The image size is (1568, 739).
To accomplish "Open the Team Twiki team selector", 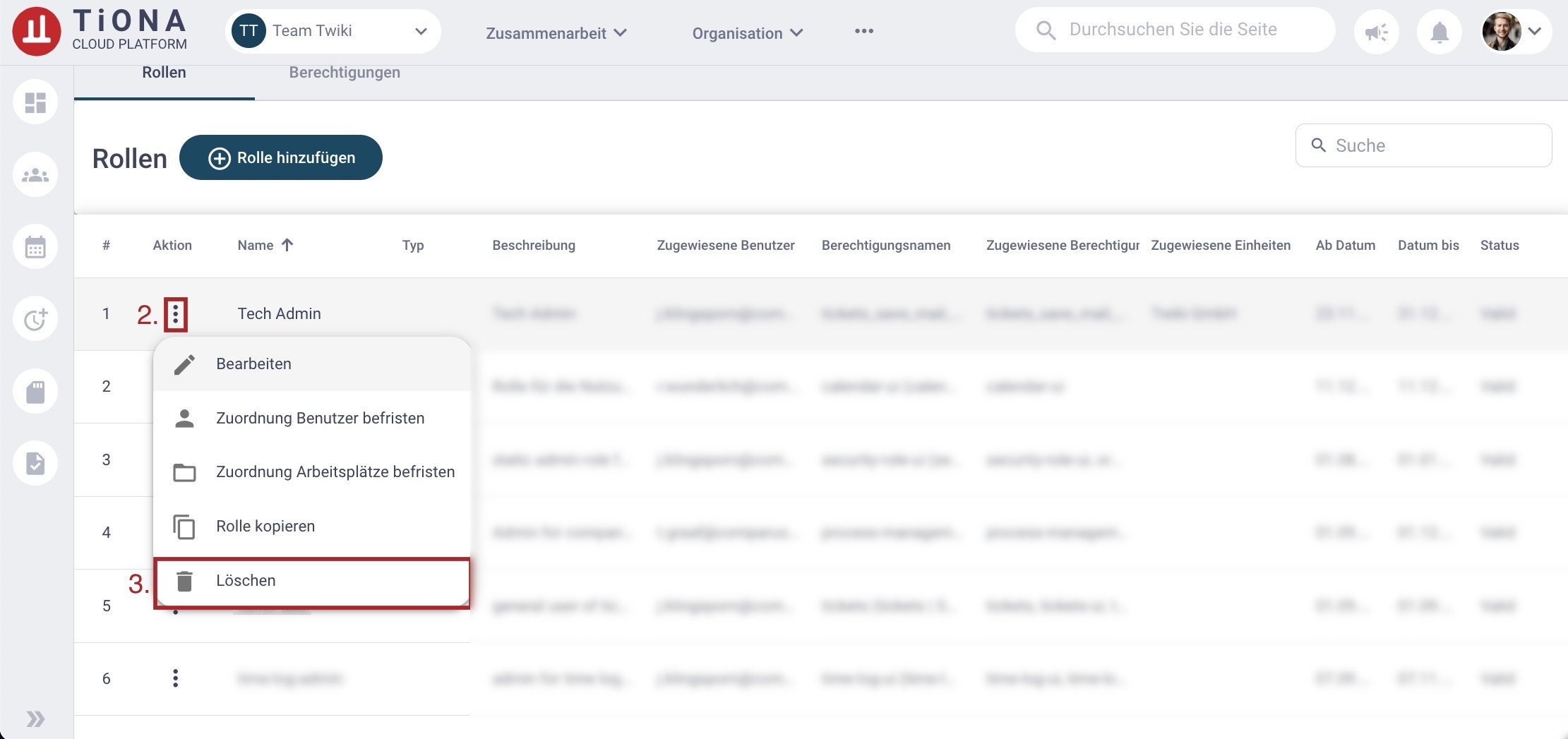I will point(333,31).
